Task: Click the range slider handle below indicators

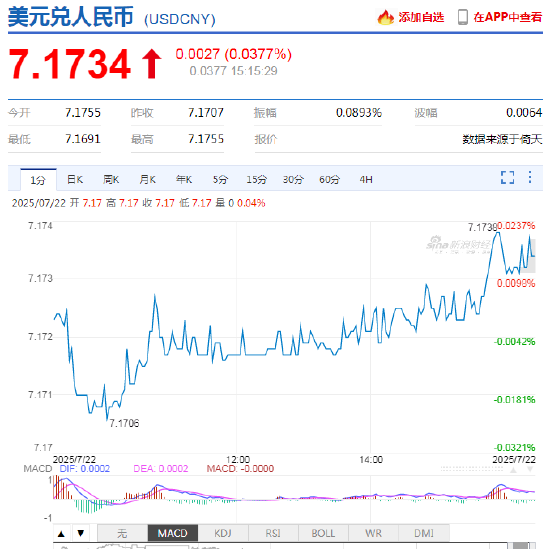Action: [x=521, y=545]
